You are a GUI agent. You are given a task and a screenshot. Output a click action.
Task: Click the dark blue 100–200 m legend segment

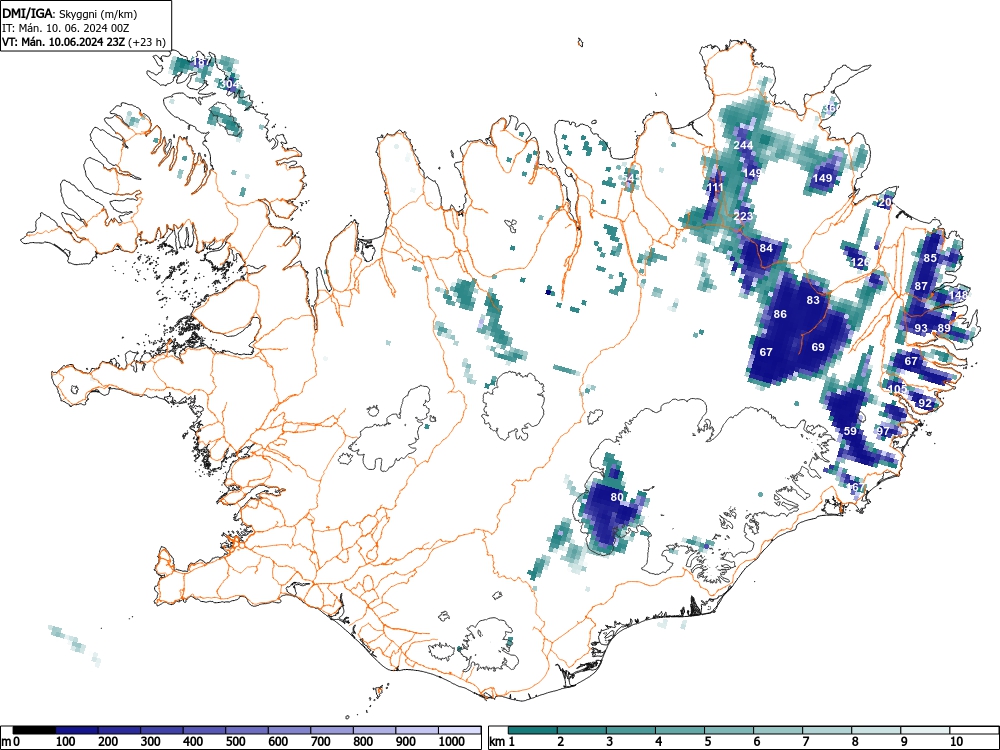coord(77,730)
